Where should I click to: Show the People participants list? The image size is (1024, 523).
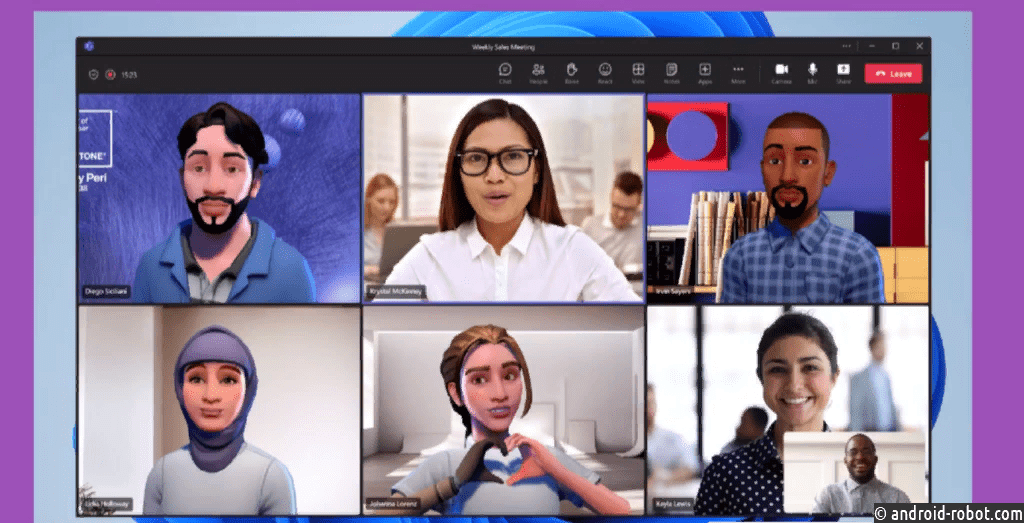tap(538, 73)
